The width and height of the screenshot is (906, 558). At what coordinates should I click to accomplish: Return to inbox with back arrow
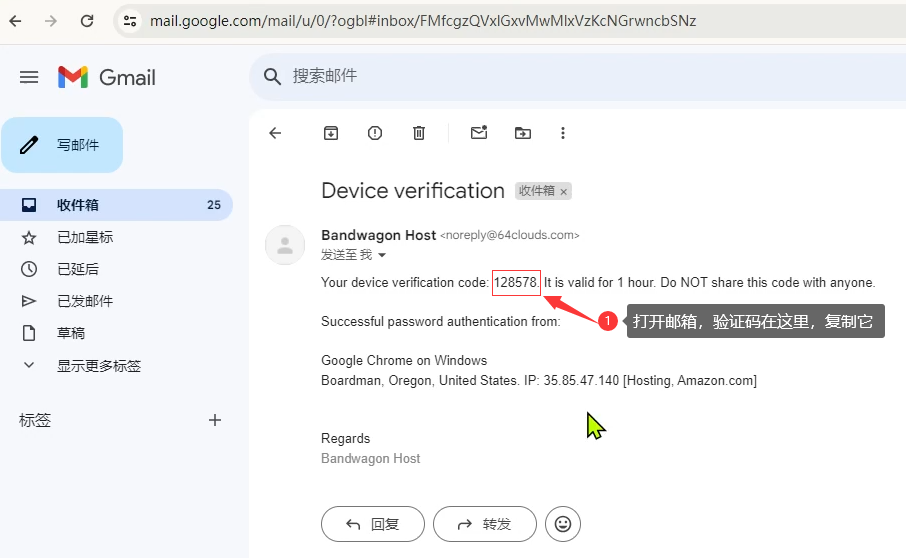pos(275,133)
